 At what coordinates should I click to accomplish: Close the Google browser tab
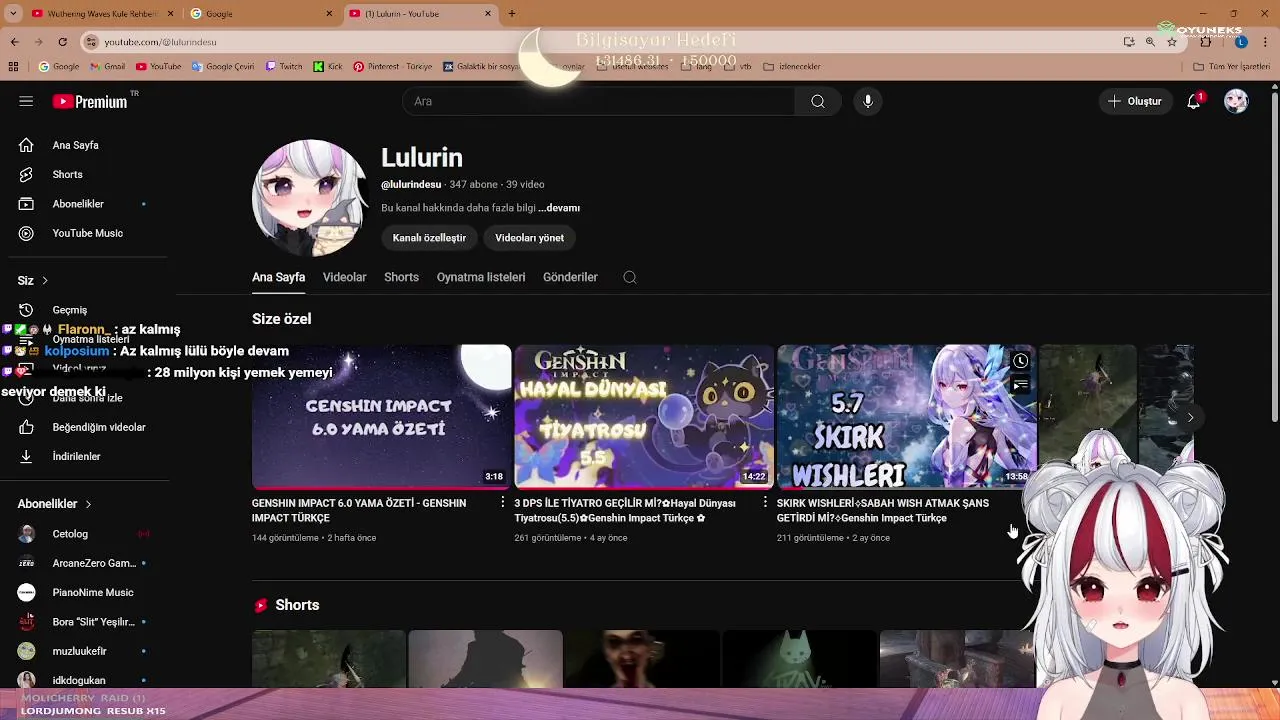pos(329,14)
